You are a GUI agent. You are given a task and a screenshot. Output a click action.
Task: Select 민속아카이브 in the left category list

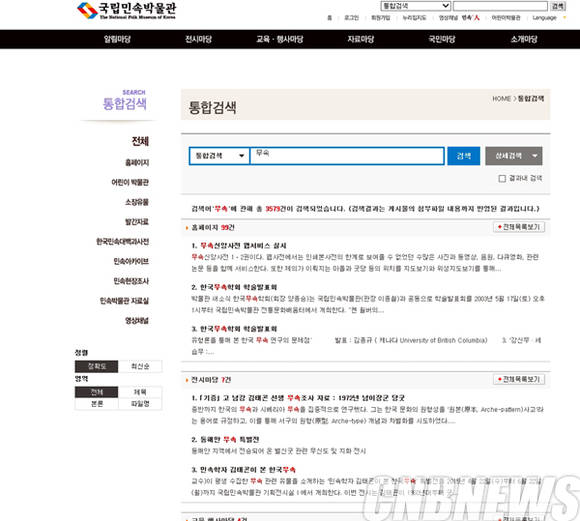point(131,261)
